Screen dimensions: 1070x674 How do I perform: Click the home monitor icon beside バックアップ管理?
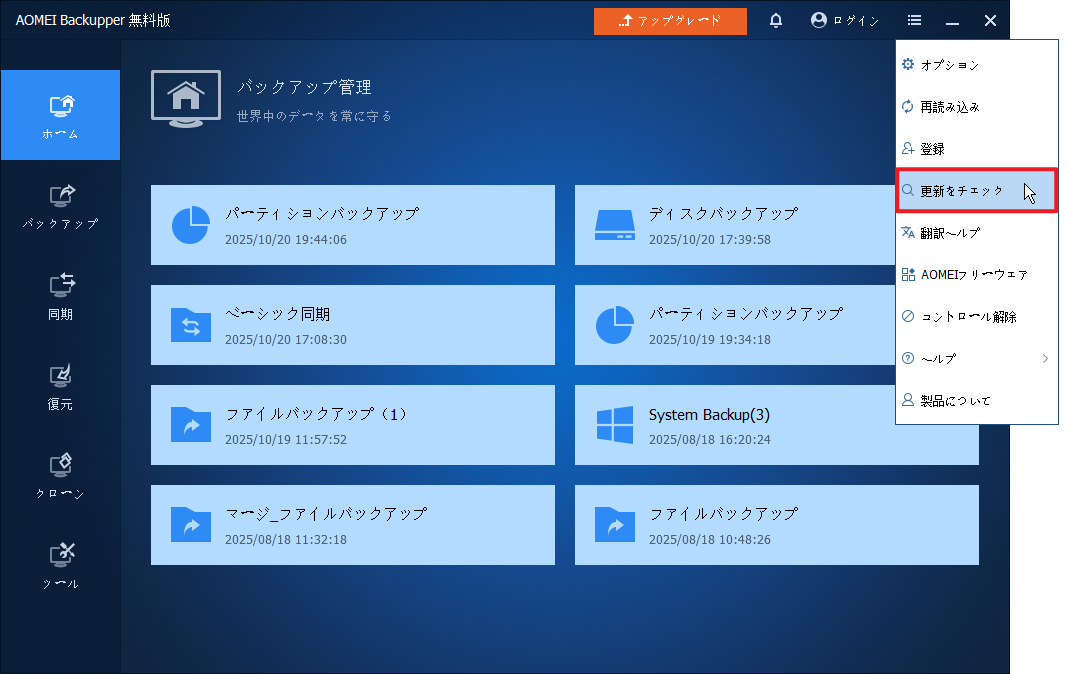coord(186,98)
